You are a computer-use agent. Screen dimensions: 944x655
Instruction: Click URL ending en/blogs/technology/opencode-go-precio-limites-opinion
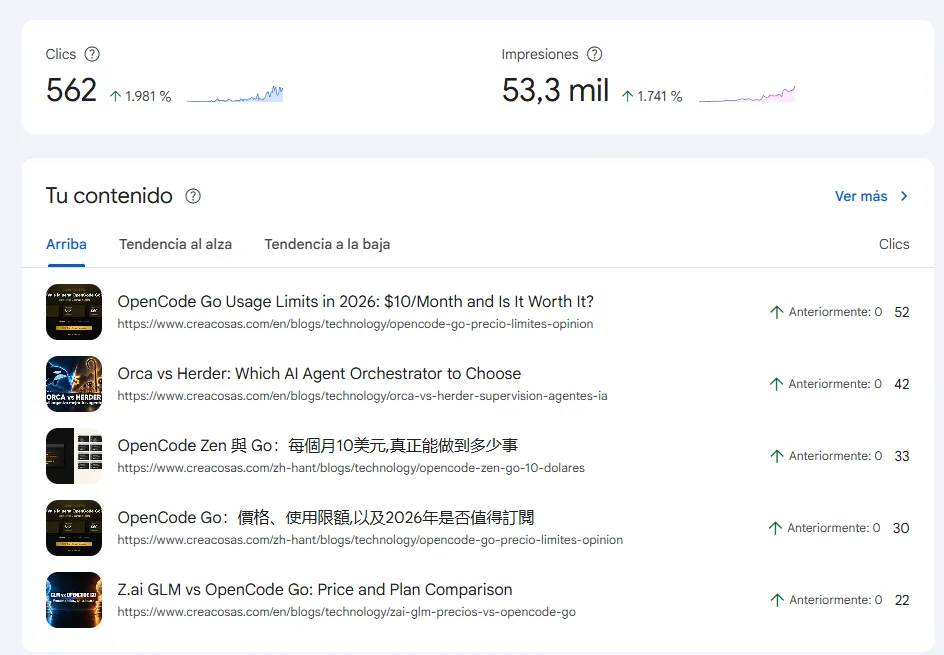[x=355, y=324]
